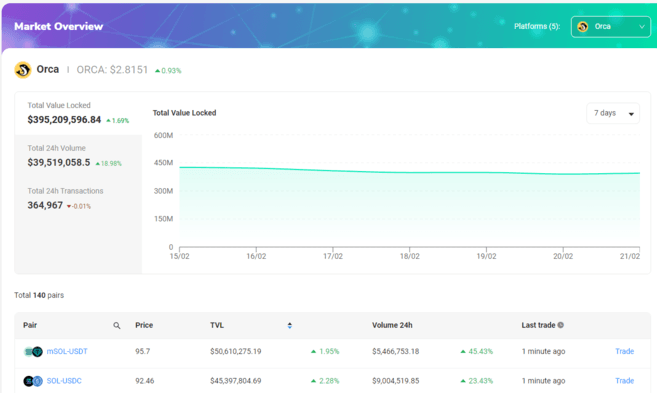Click the ORCA price change arrow
This screenshot has width=657, height=393.
[158, 71]
